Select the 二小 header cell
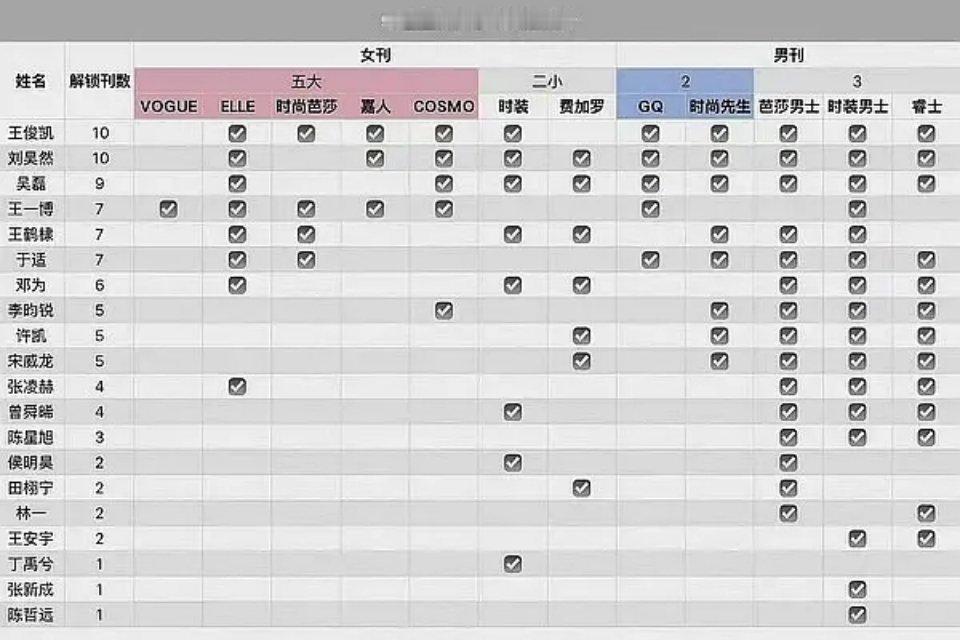 tap(547, 81)
